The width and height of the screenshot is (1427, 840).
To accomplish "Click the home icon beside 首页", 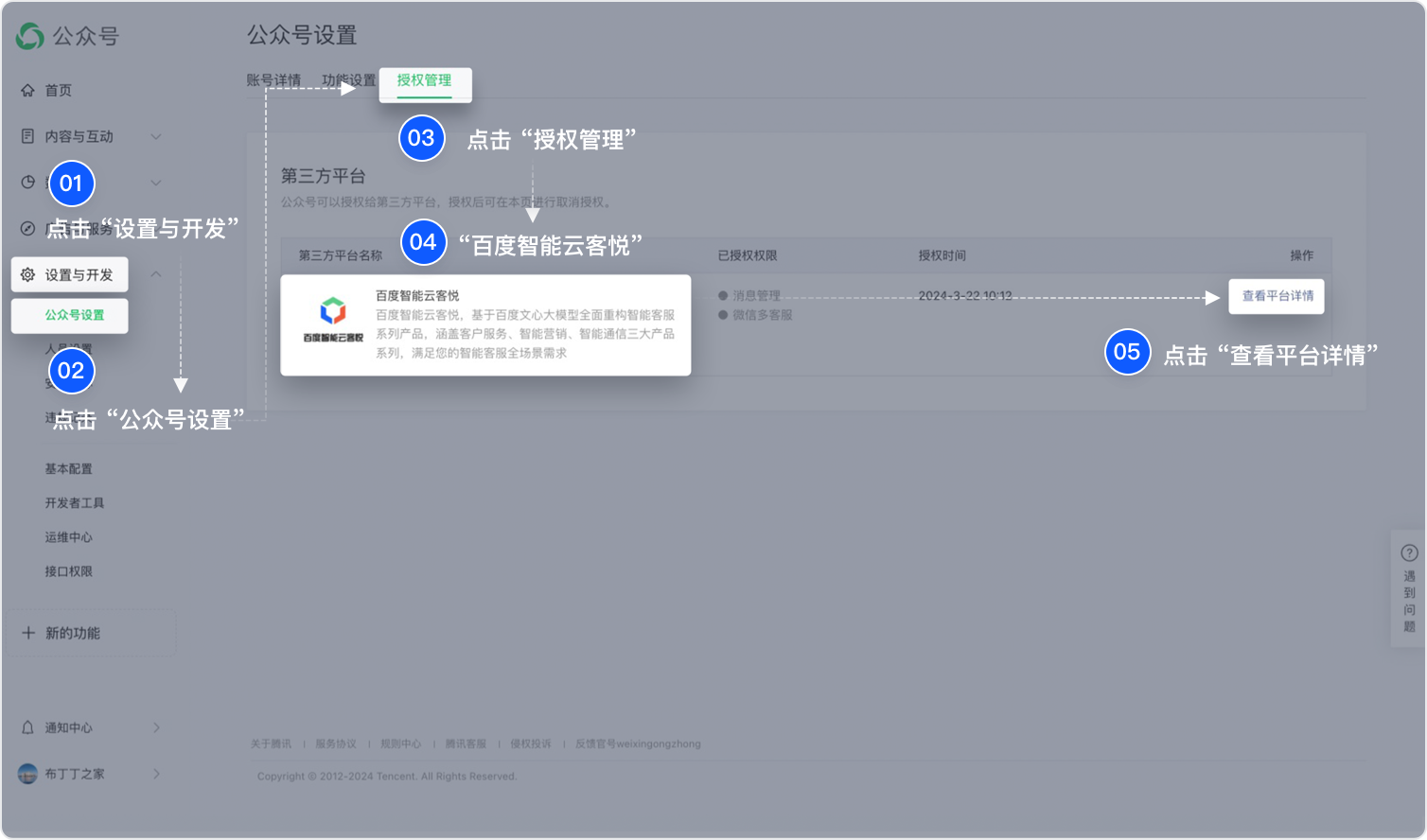I will coord(27,91).
